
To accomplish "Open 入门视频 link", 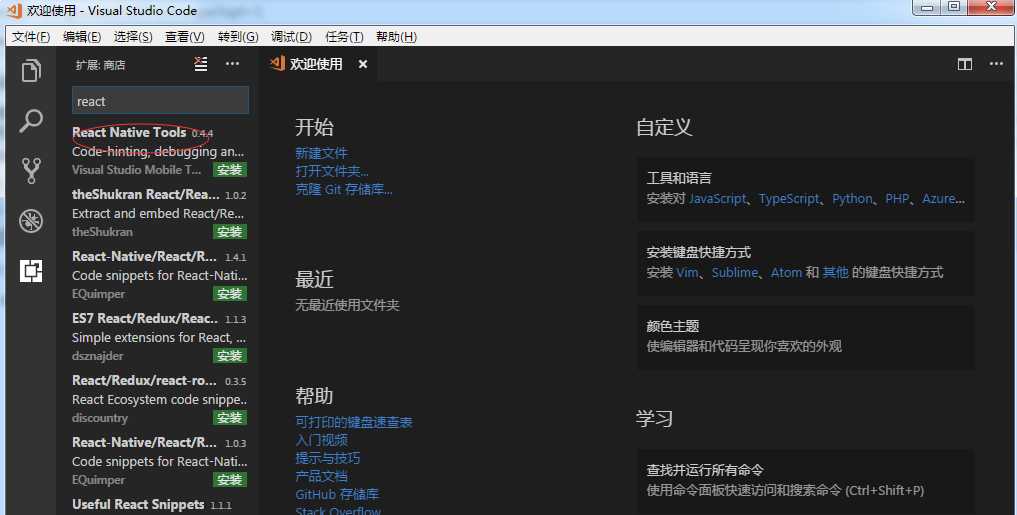I will [322, 440].
